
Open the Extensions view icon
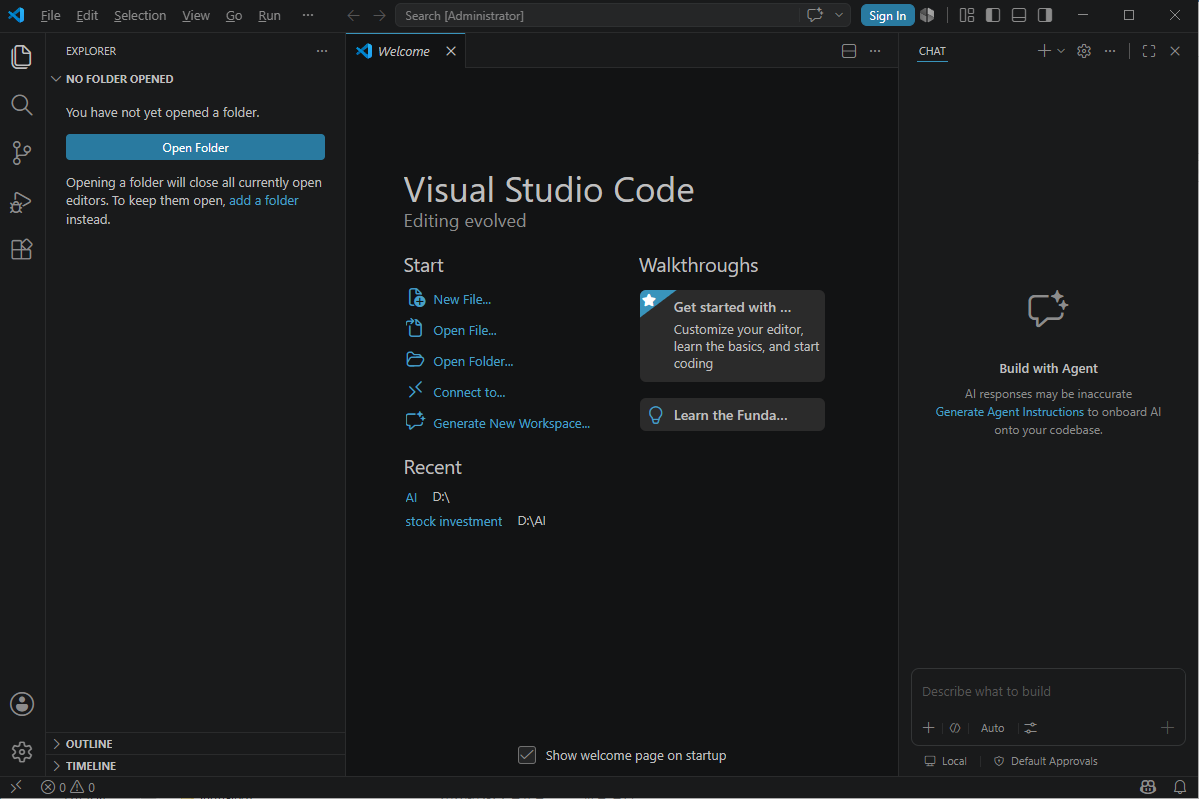pyautogui.click(x=21, y=249)
